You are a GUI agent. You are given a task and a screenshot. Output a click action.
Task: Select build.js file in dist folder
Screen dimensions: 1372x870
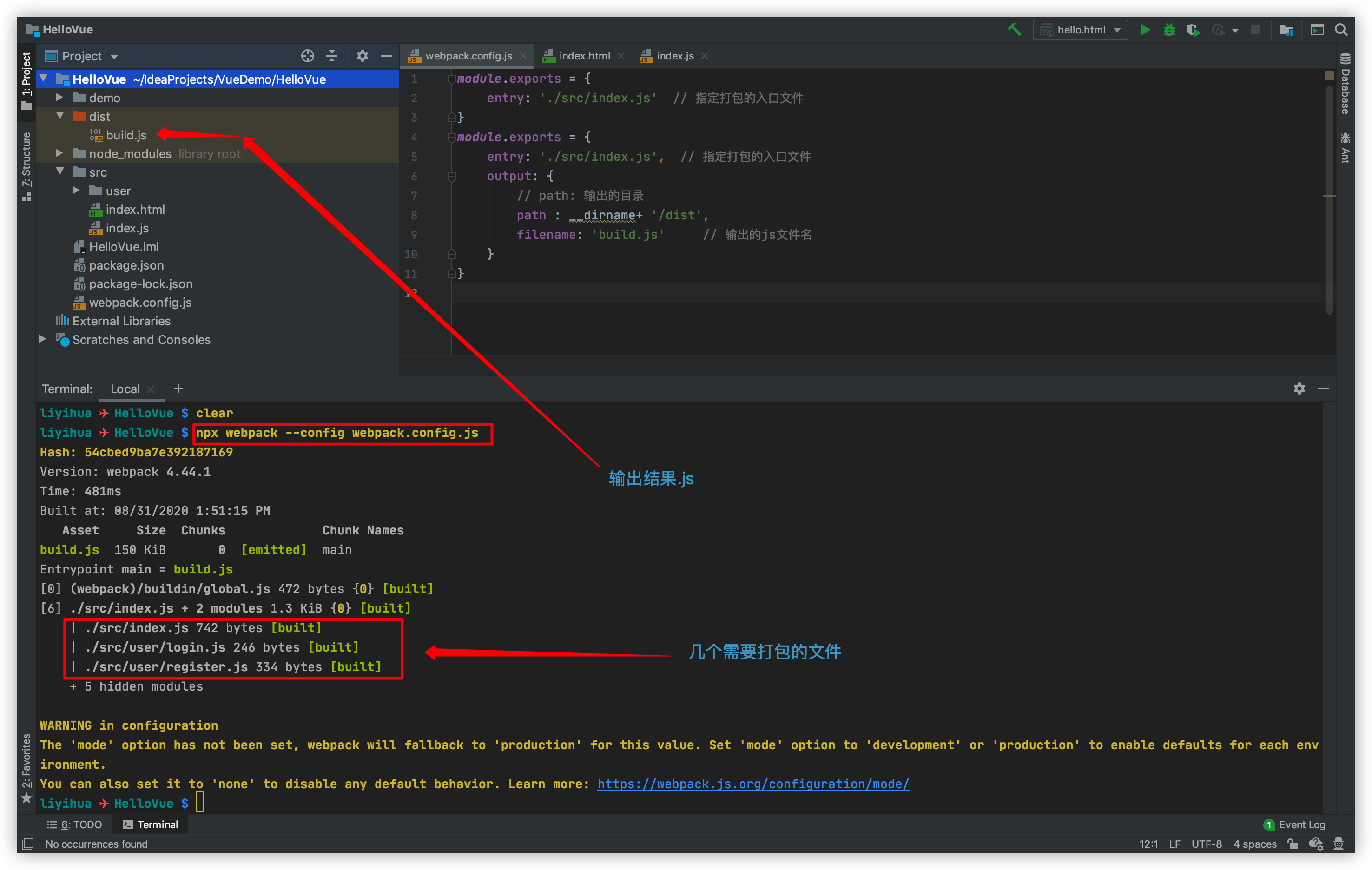point(125,135)
